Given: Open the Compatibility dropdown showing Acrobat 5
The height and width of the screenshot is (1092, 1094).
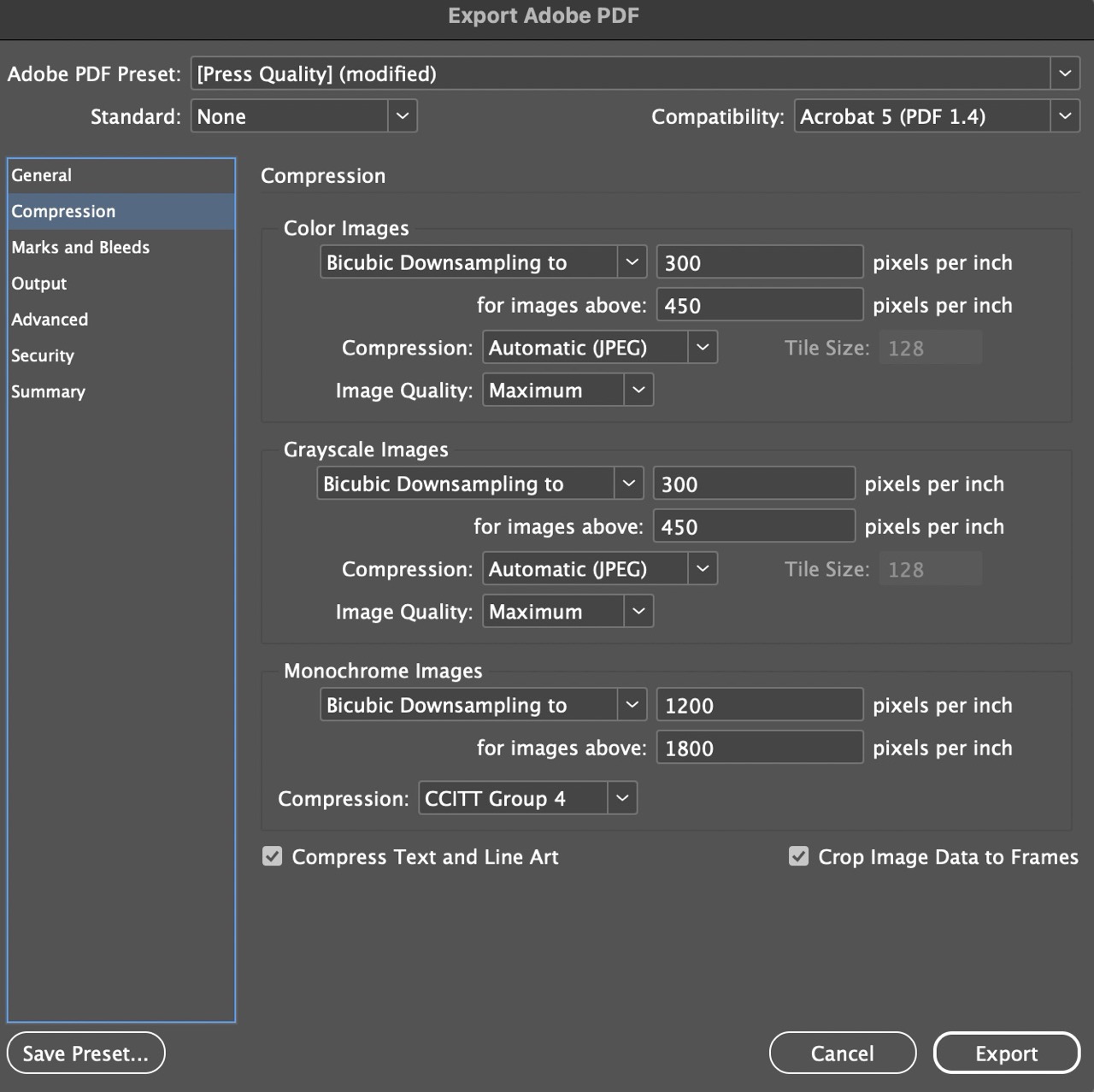Looking at the screenshot, I should click(937, 116).
